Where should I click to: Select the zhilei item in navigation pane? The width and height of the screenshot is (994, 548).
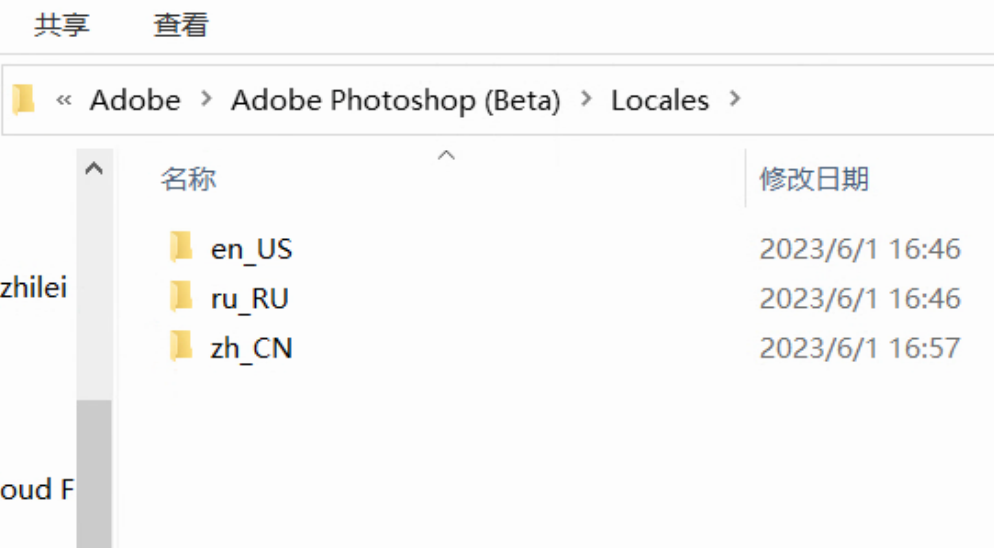click(x=34, y=287)
